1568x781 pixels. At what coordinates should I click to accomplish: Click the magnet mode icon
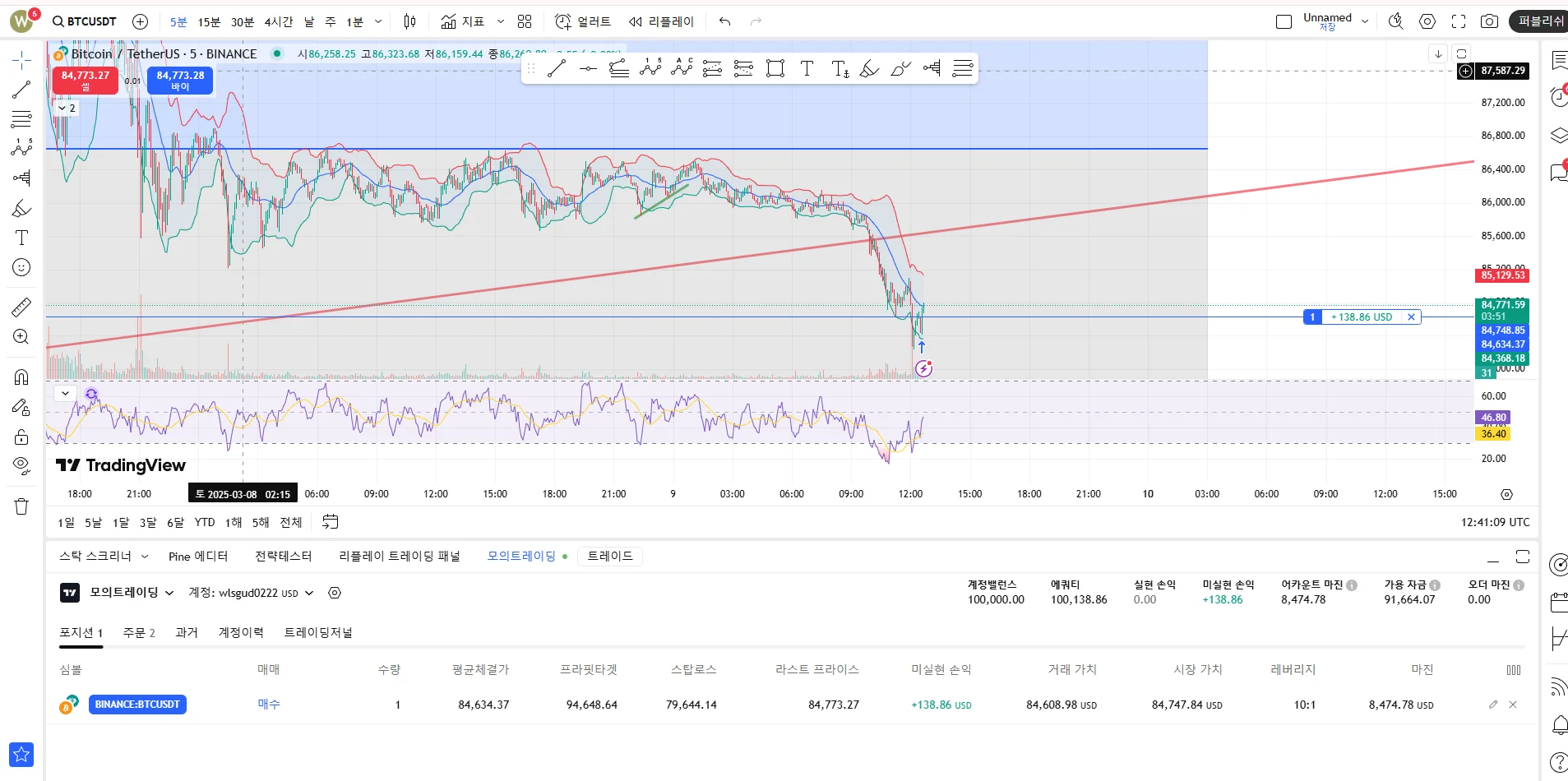21,377
